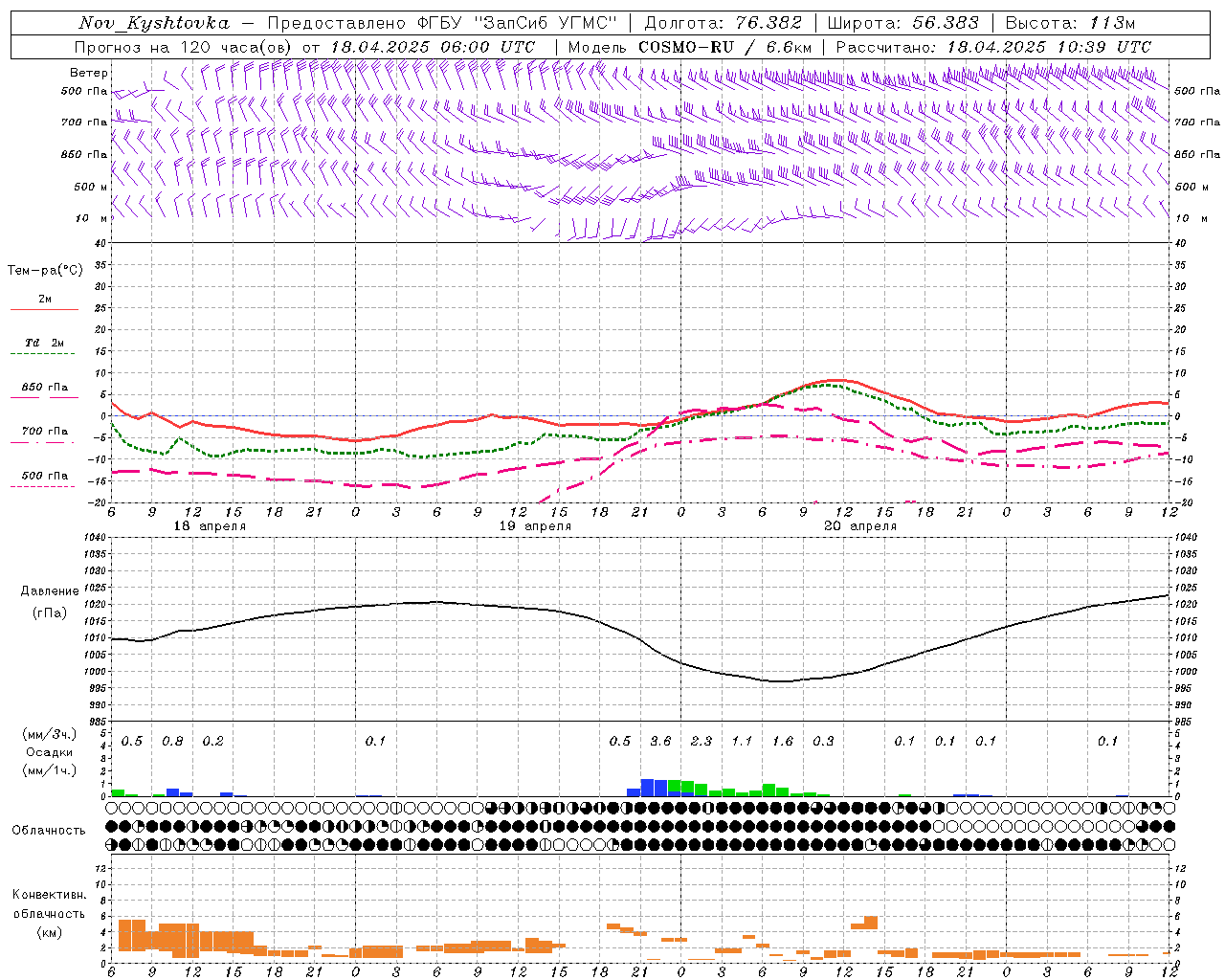Click the date label '19 апреля'
The width and height of the screenshot is (1225, 980).
535,526
